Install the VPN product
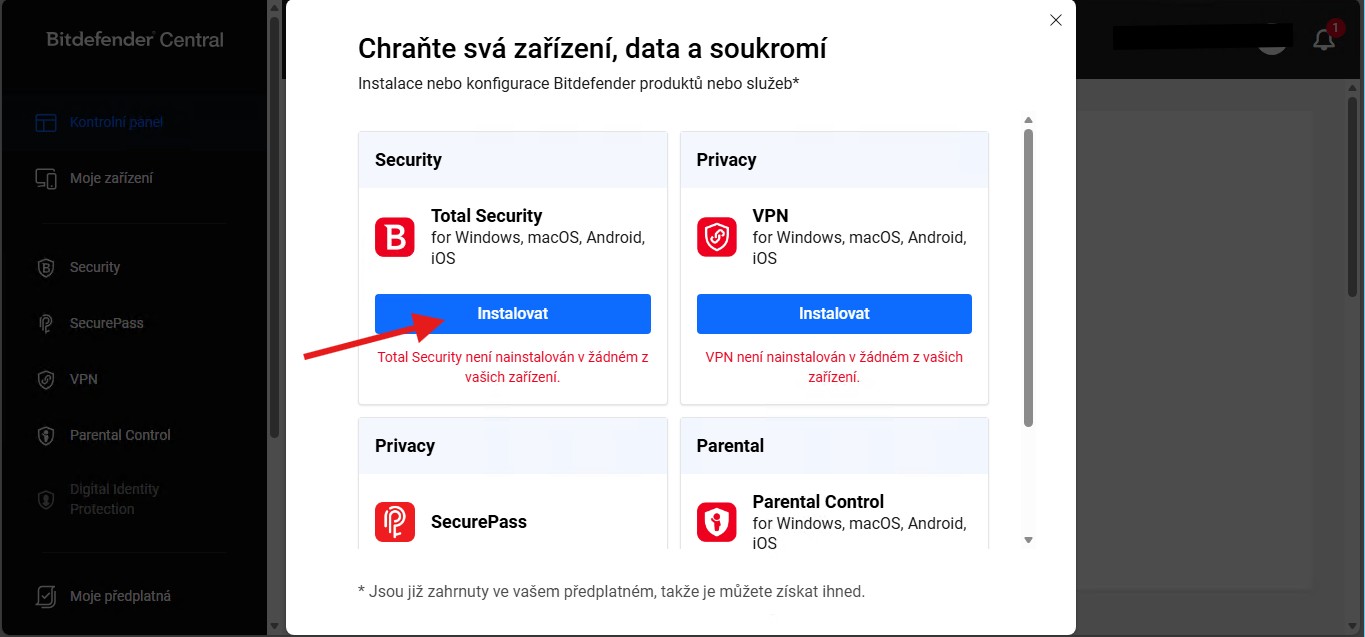Screen dimensions: 1365x637 pos(834,314)
